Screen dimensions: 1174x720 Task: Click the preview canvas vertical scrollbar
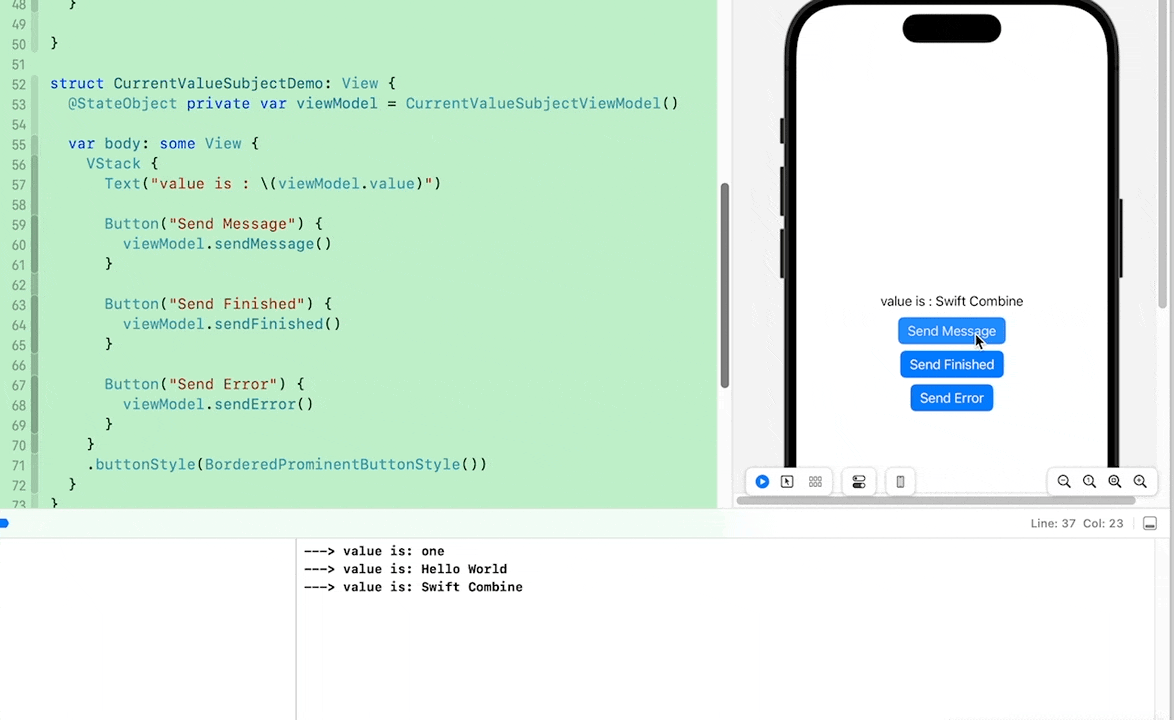1163,153
